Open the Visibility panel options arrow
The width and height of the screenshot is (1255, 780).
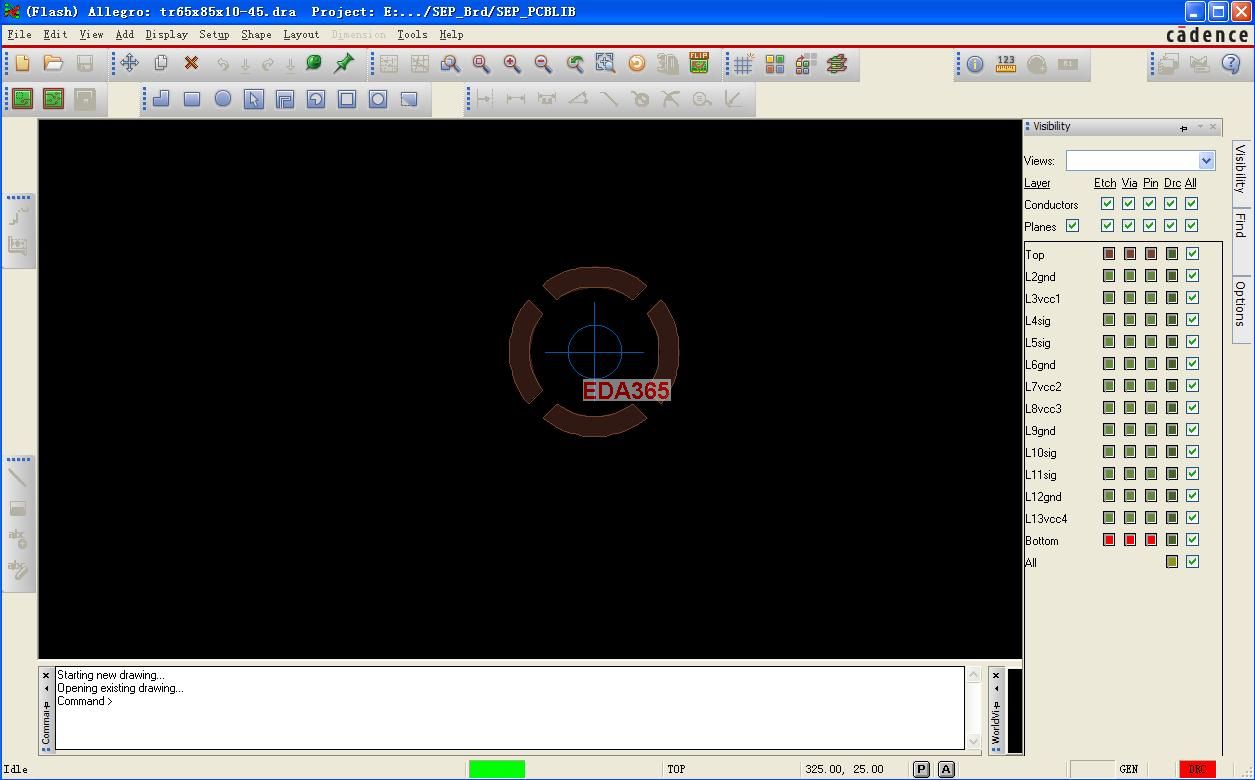click(x=1200, y=127)
